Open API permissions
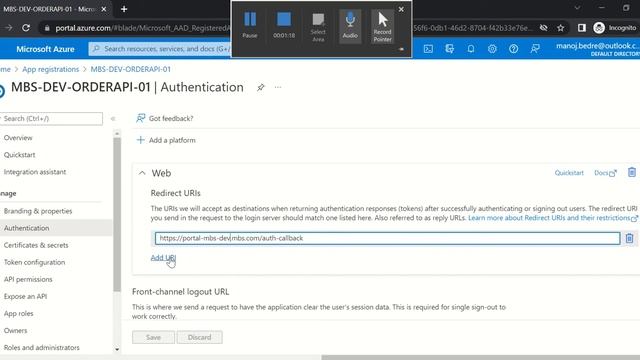Viewport: 640px width, 360px height. [x=28, y=280]
